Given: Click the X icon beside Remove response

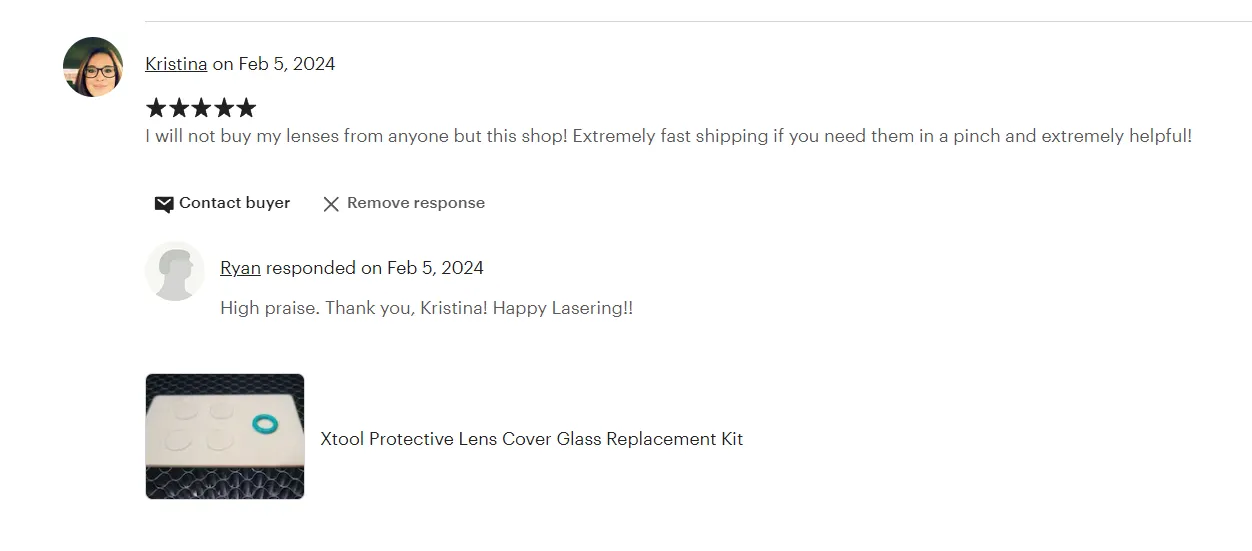Looking at the screenshot, I should (x=331, y=204).
